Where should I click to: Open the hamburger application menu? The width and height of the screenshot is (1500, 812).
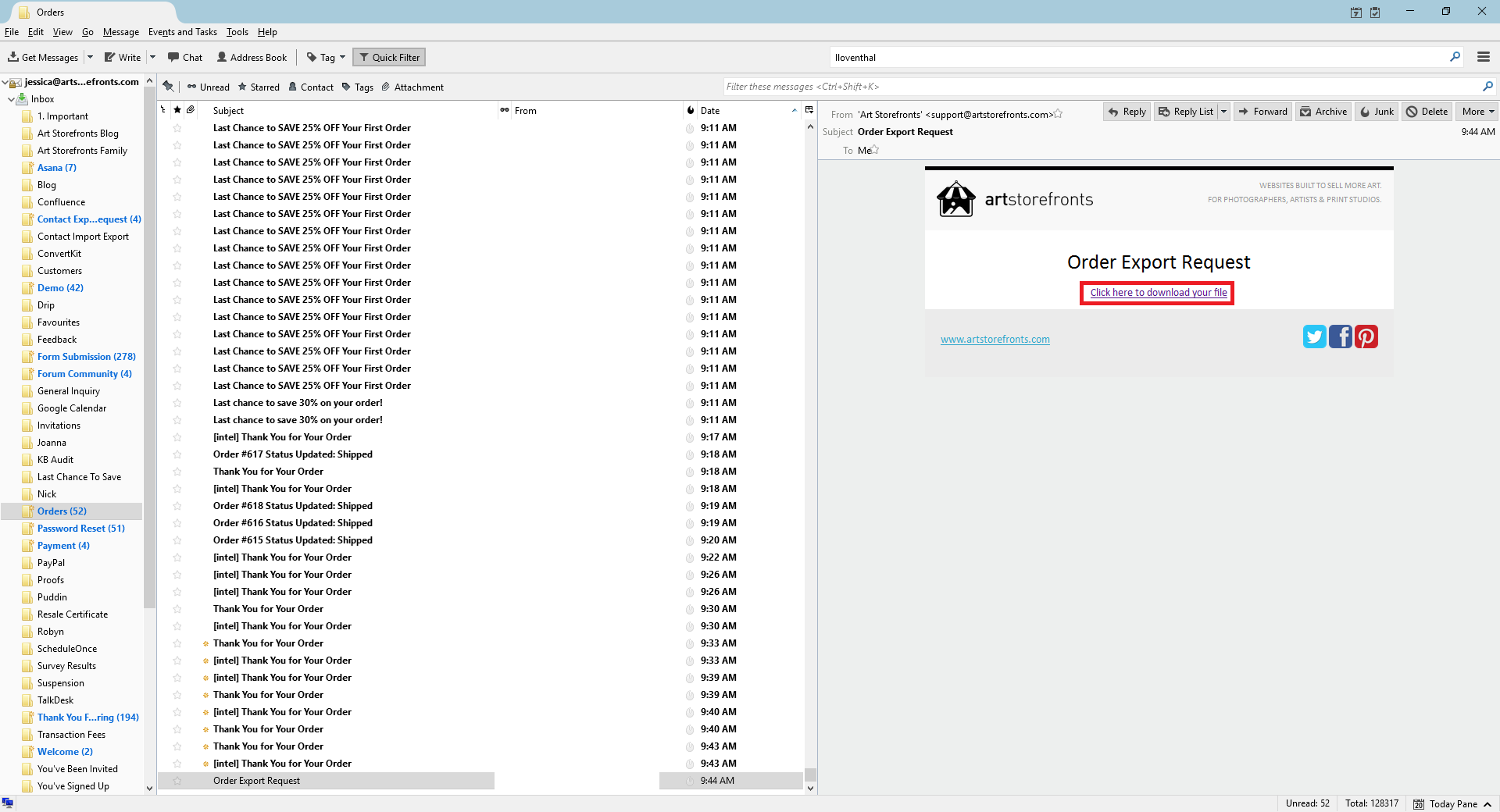click(x=1483, y=57)
